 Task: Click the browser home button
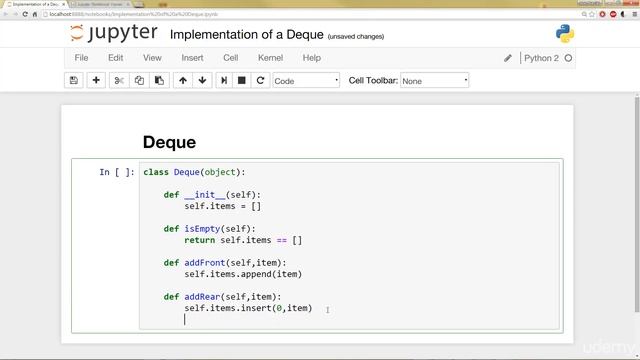35,14
